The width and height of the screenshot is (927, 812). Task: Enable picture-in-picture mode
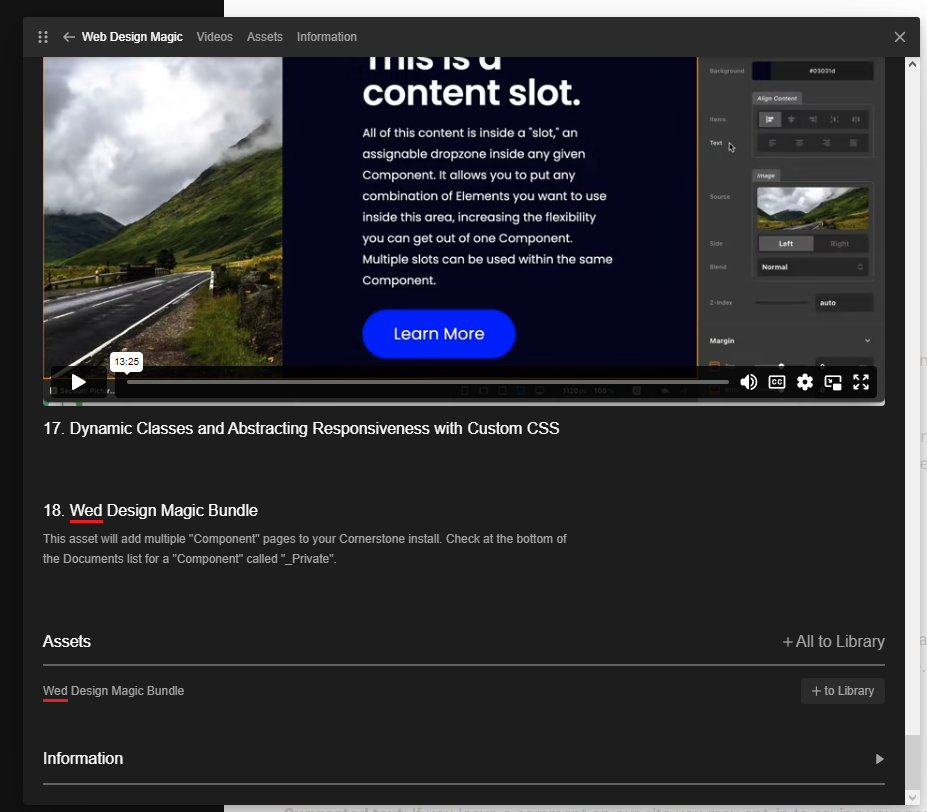[x=833, y=382]
